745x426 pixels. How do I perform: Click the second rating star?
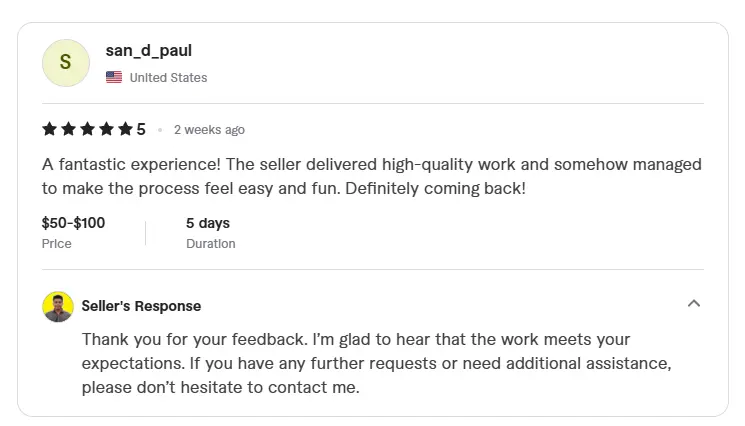[x=68, y=129]
